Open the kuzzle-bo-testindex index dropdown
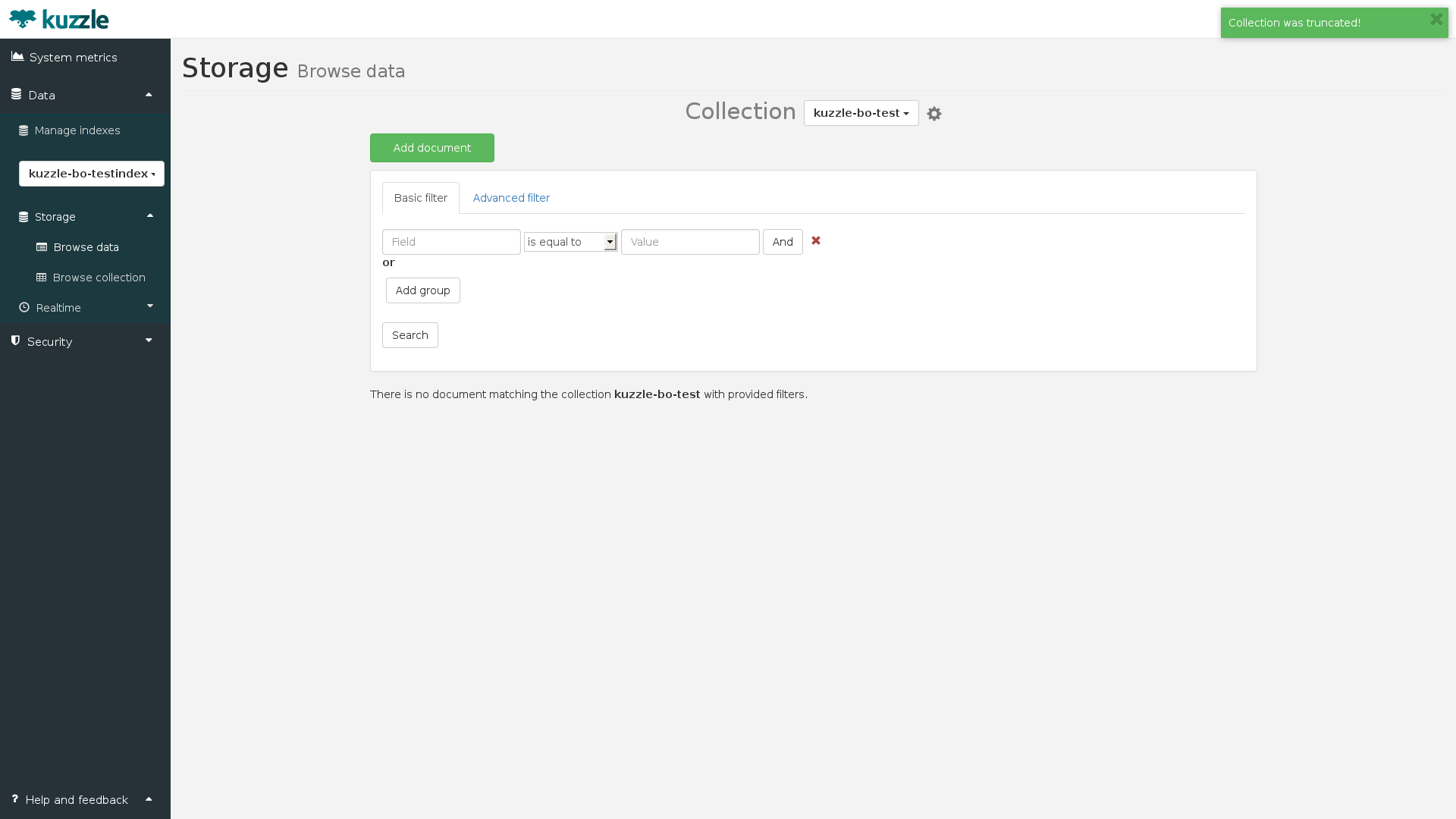Screen dimensions: 1456x819 click(x=92, y=174)
